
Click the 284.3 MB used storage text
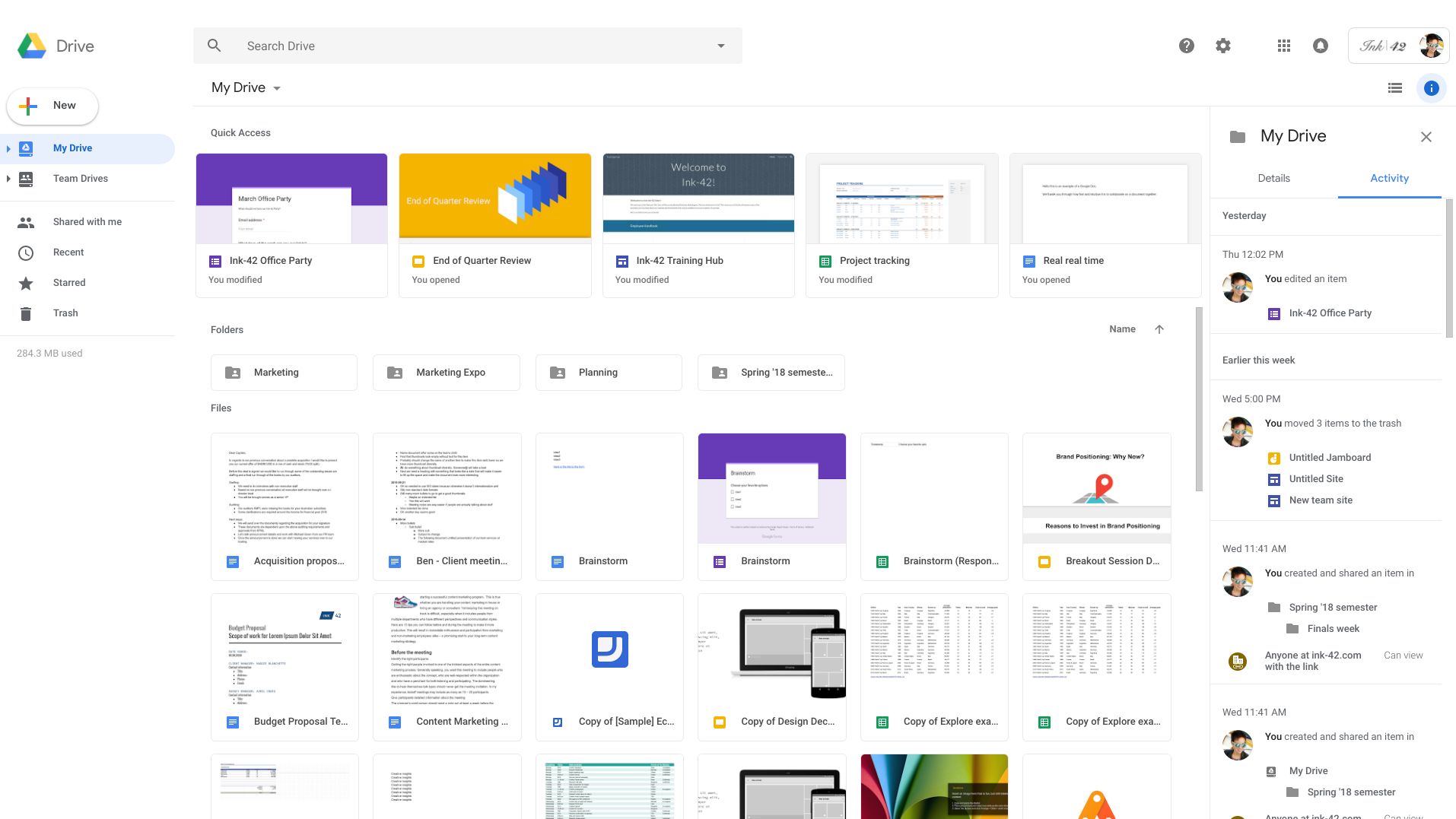point(49,354)
